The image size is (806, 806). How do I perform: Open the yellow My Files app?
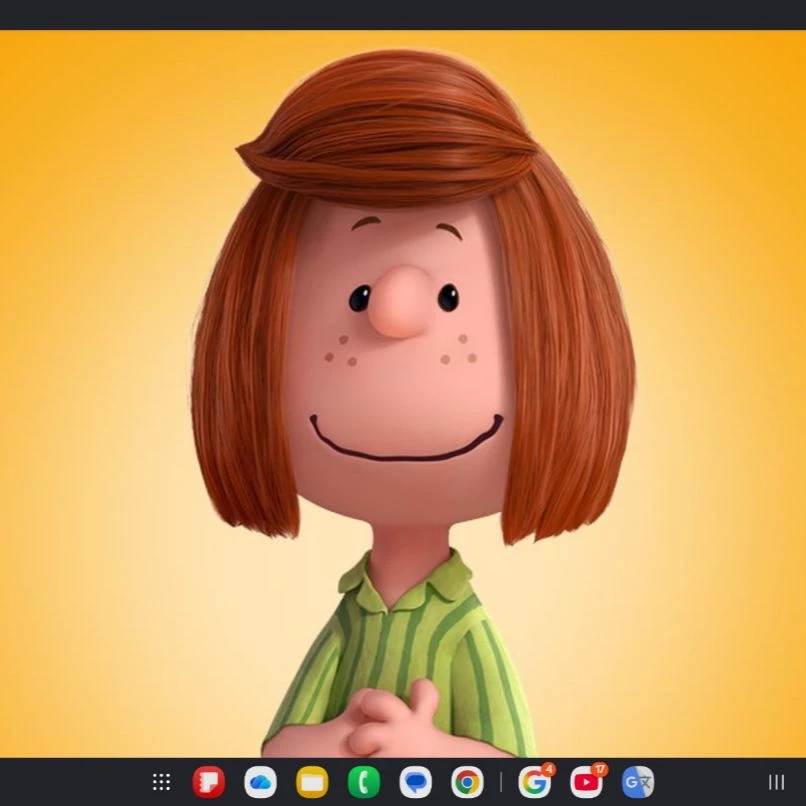(x=312, y=782)
